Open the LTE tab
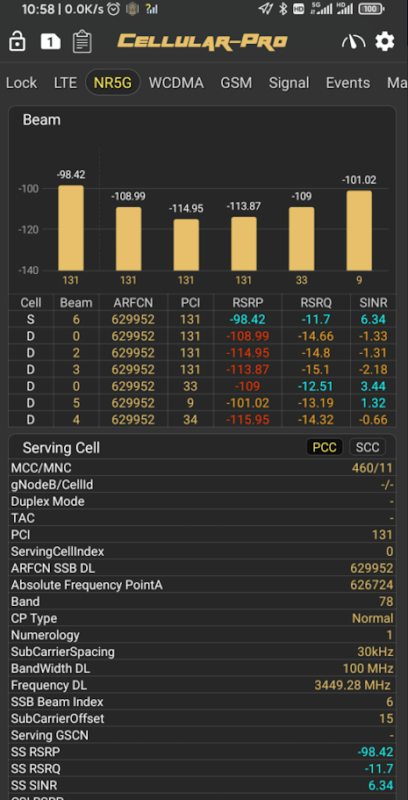The height and width of the screenshot is (800, 408). point(65,83)
